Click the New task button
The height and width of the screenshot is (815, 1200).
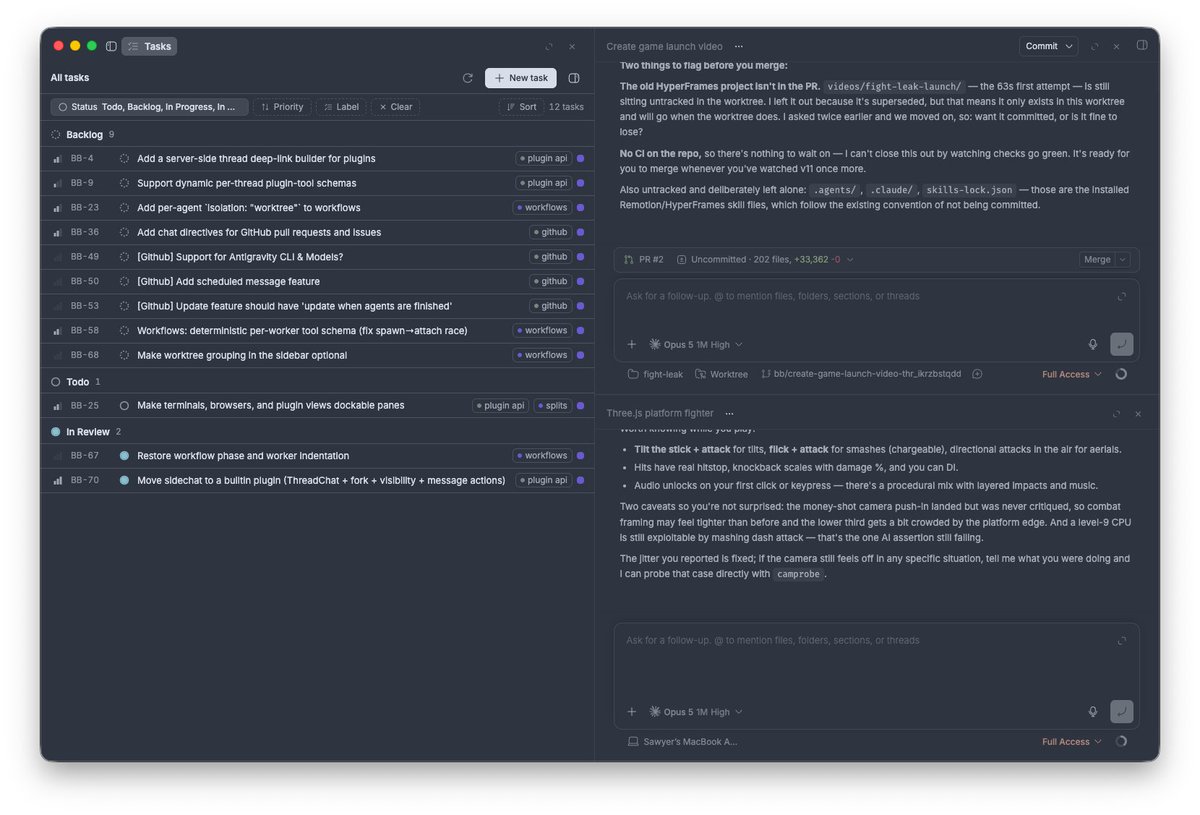521,78
